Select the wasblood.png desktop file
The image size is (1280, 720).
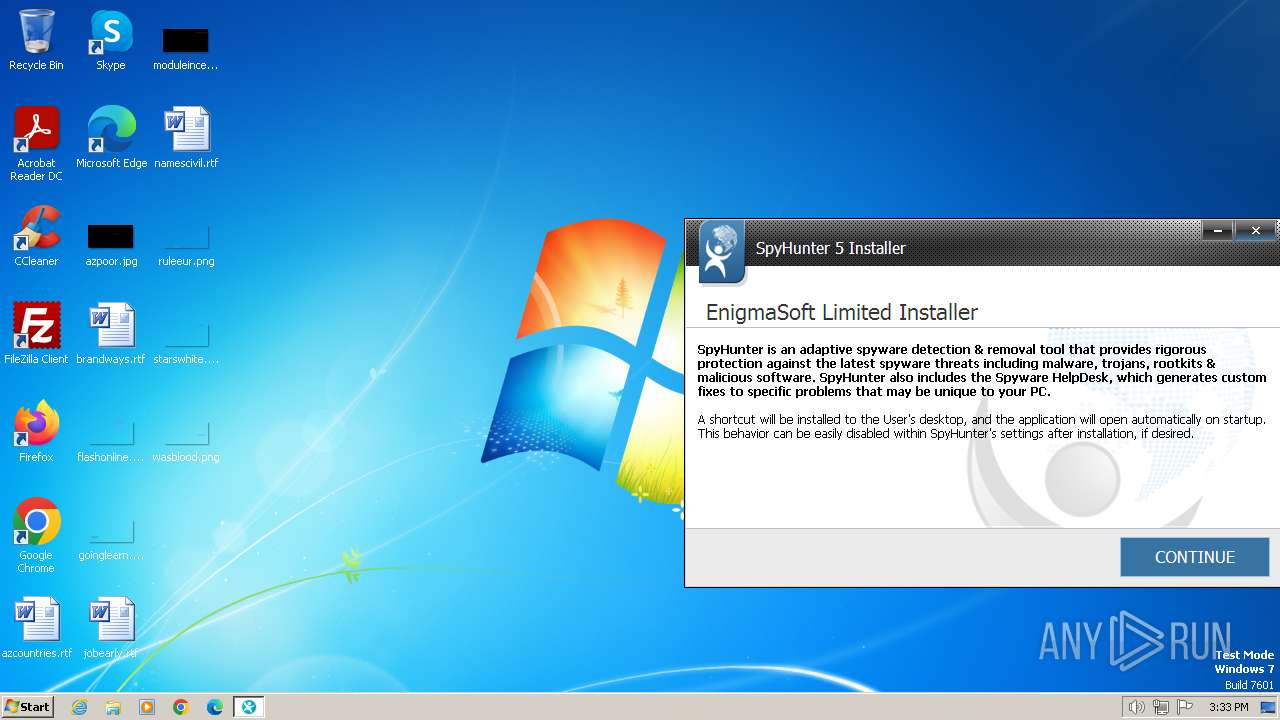[x=186, y=441]
